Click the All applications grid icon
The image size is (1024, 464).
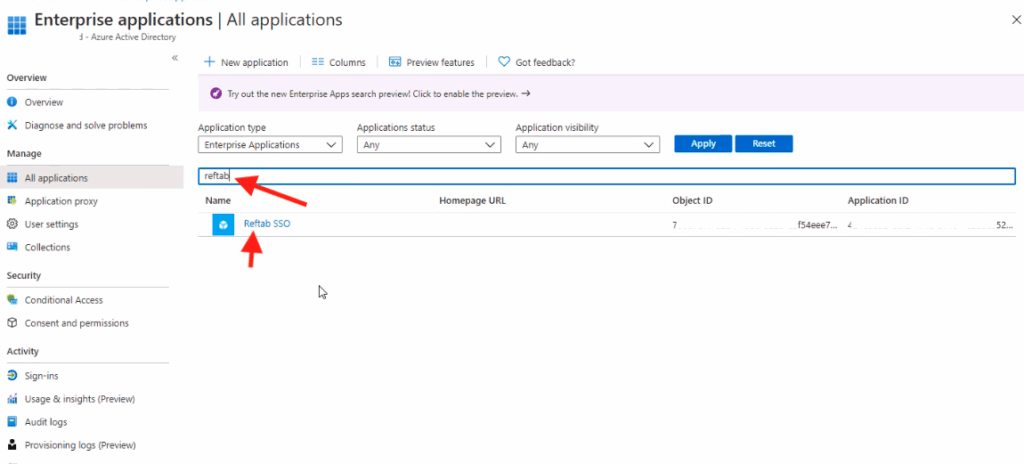tap(12, 178)
